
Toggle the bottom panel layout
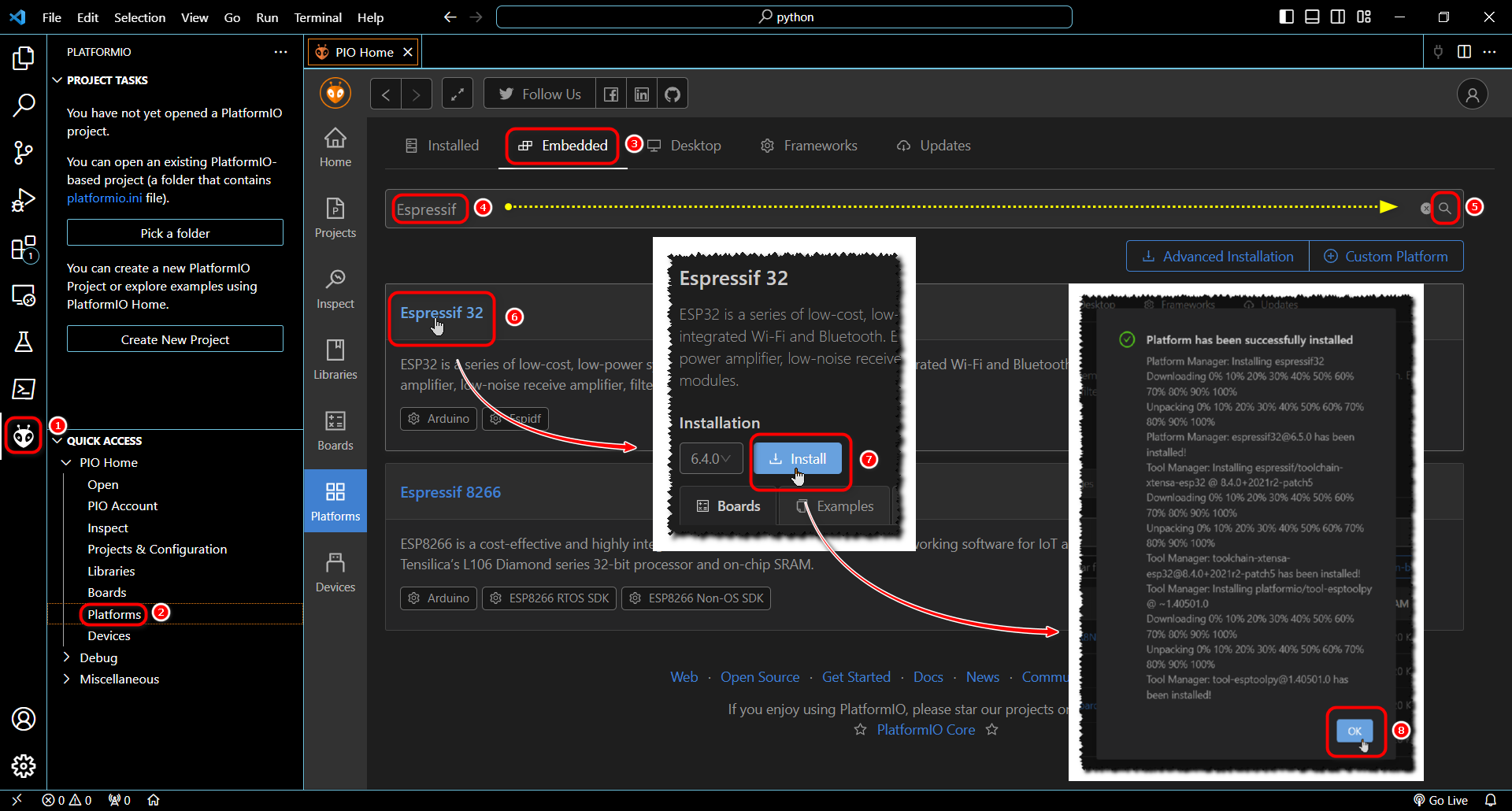tap(1312, 17)
